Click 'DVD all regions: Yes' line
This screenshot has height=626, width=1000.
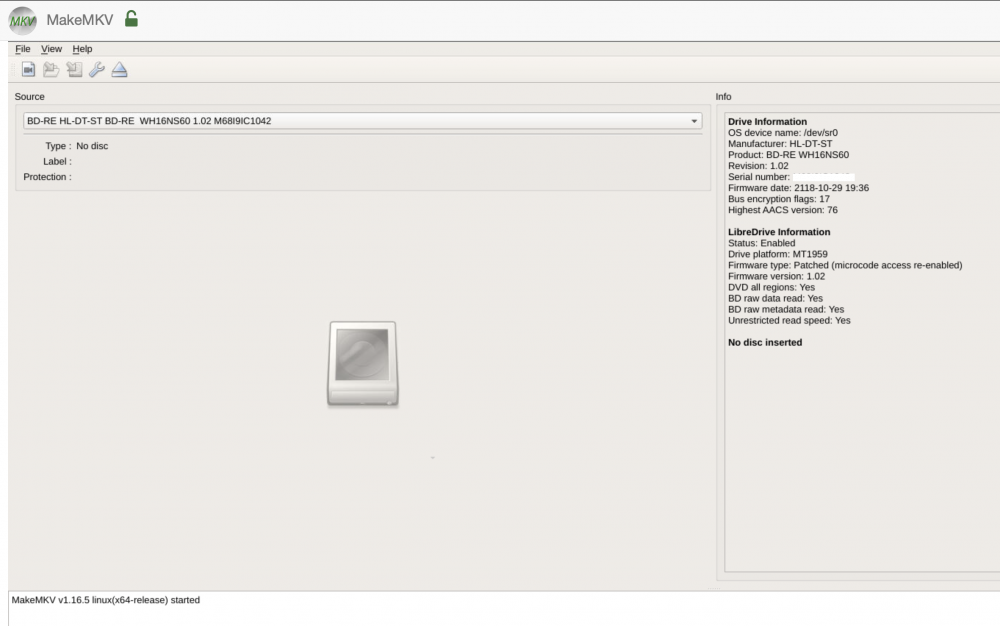pos(772,288)
